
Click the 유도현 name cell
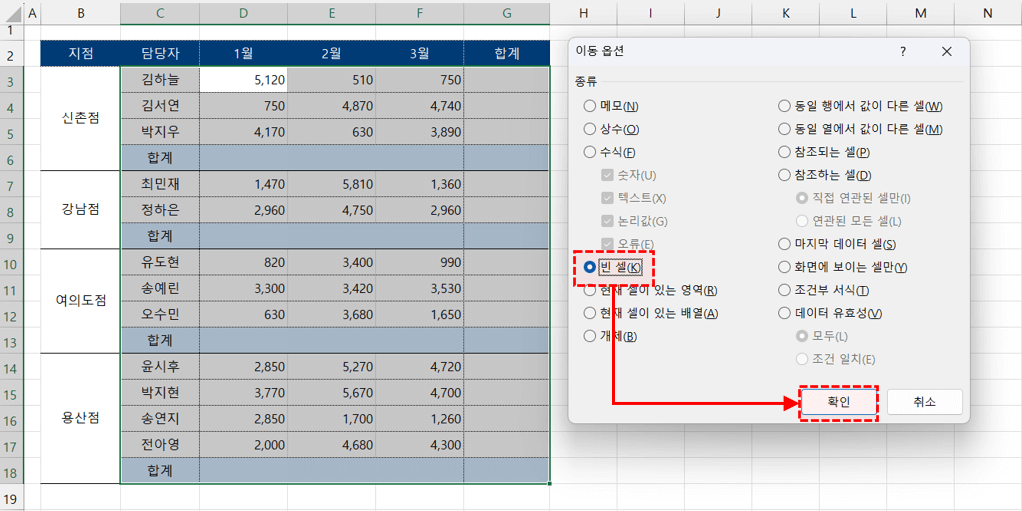(x=160, y=262)
